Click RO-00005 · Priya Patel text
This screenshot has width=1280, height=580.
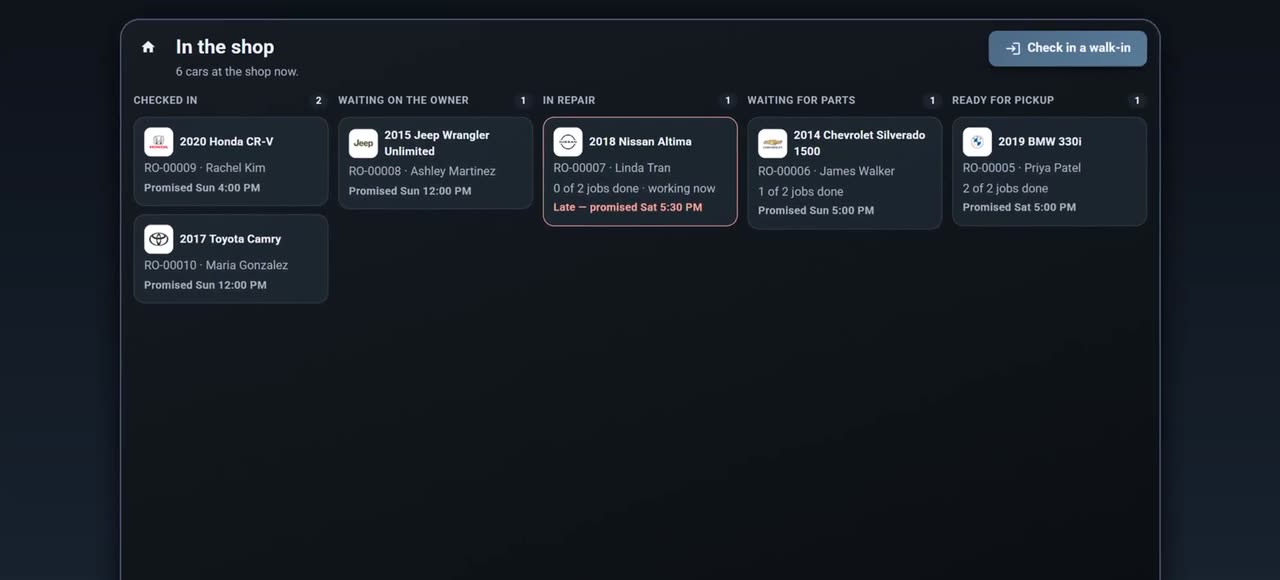1022,168
